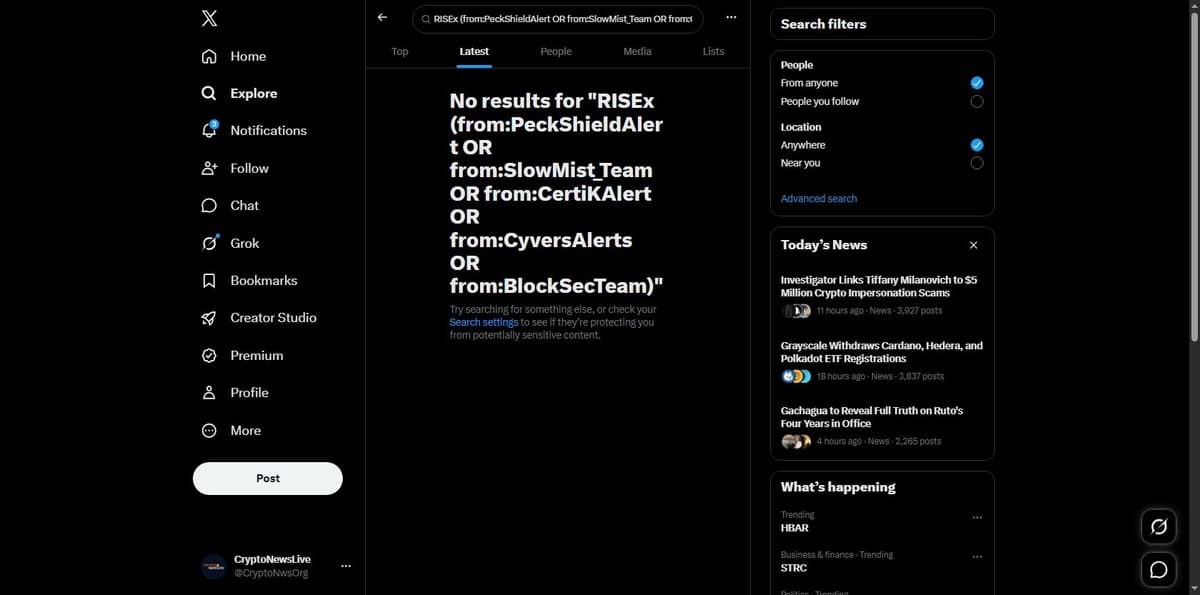1200x595 pixels.
Task: Open the Bookmarks icon
Action: (209, 280)
